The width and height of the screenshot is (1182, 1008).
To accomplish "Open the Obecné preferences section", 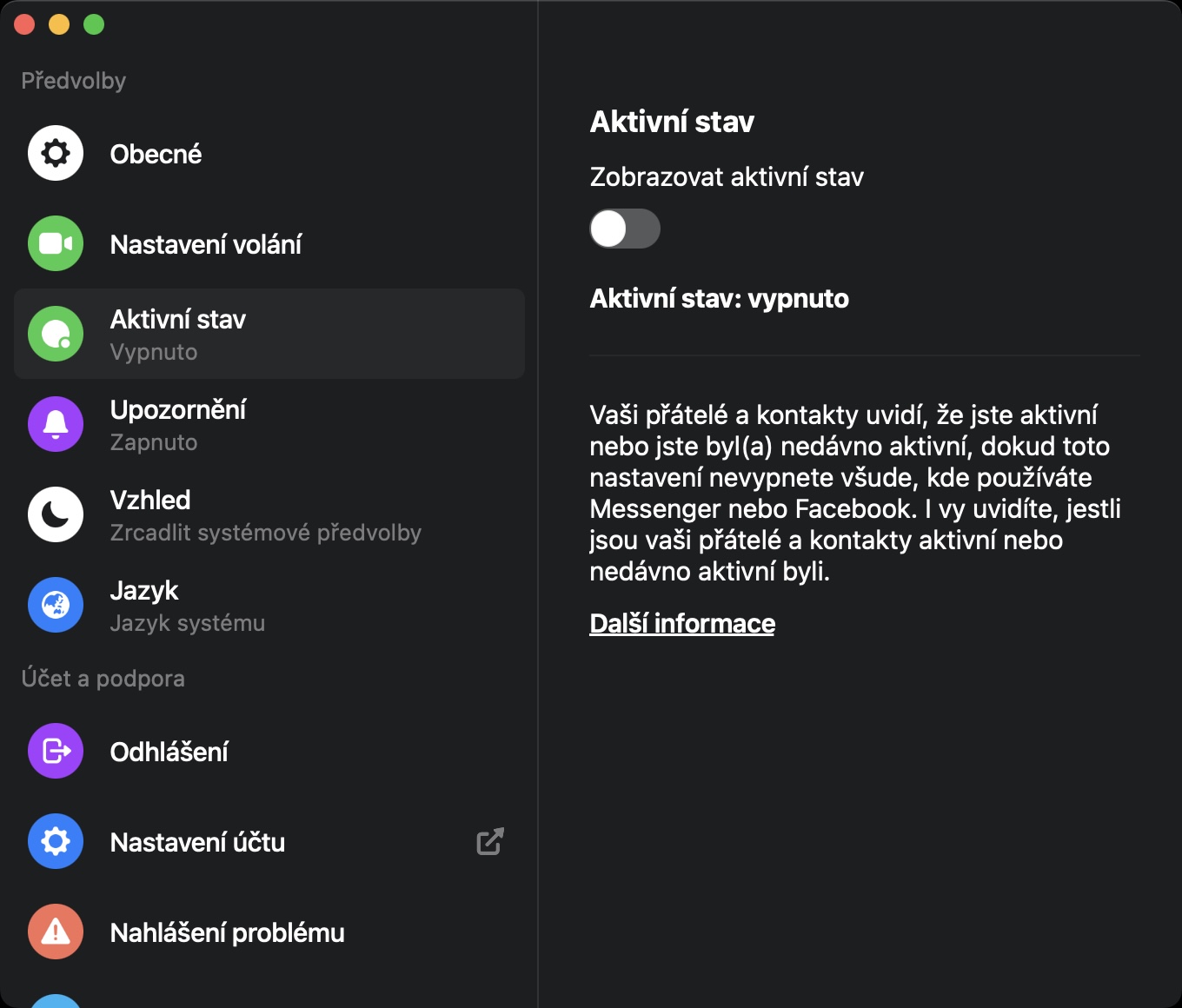I will point(156,154).
